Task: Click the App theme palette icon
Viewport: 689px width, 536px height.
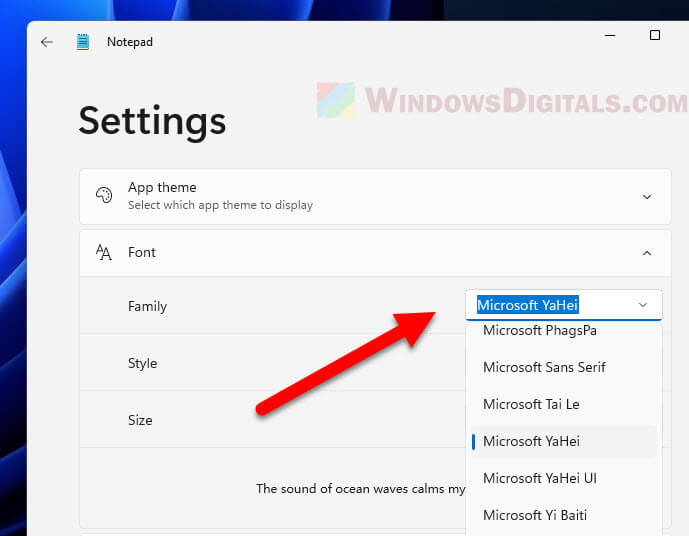Action: (x=104, y=195)
